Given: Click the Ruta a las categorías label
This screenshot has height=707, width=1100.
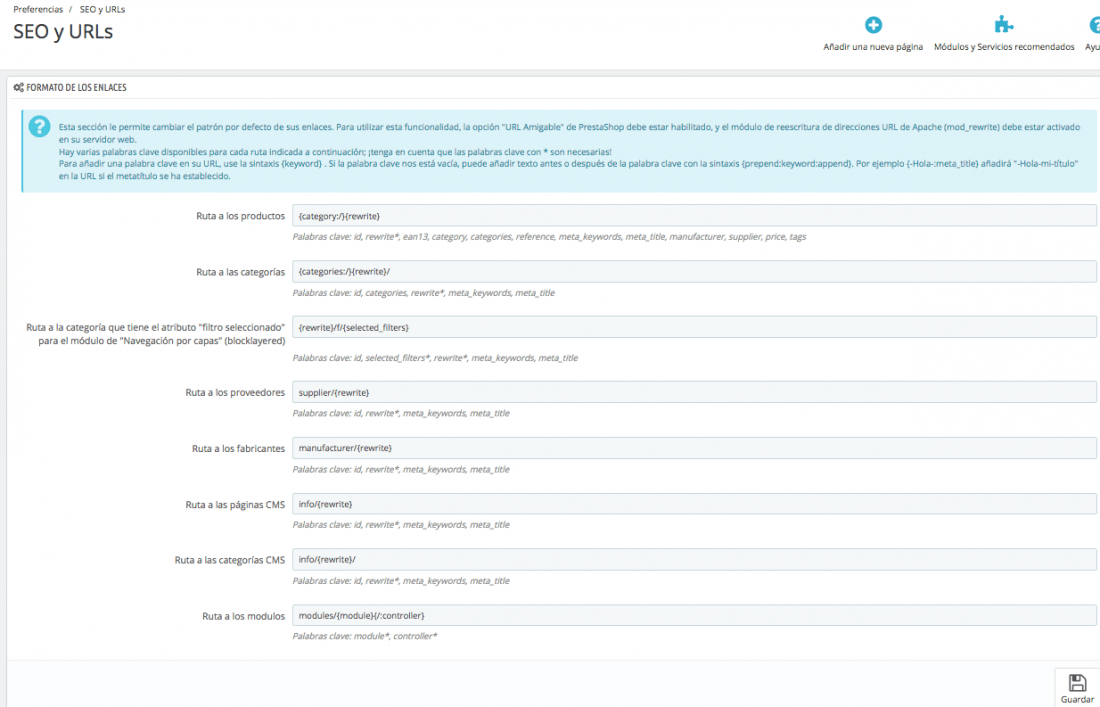Looking at the screenshot, I should (x=241, y=272).
